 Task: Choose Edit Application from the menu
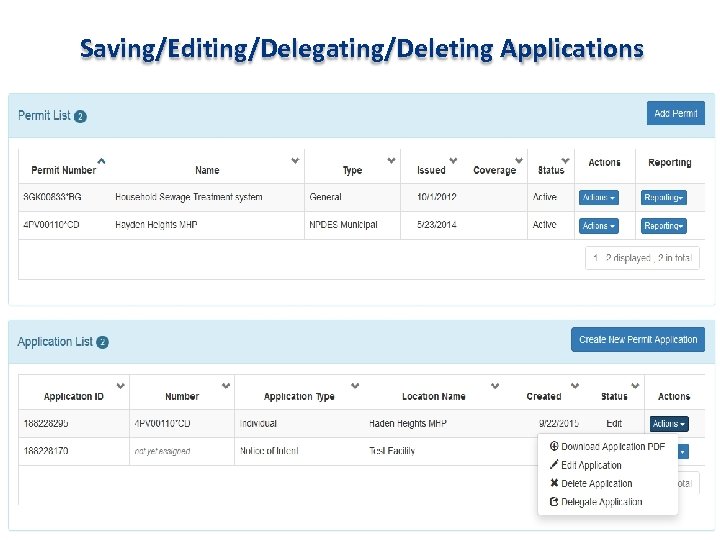[x=591, y=465]
